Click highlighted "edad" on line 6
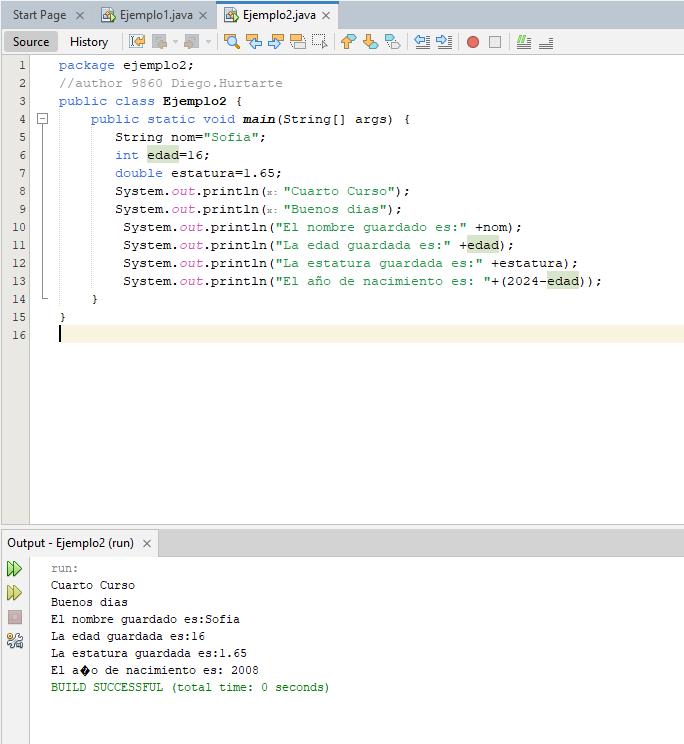 [x=163, y=155]
